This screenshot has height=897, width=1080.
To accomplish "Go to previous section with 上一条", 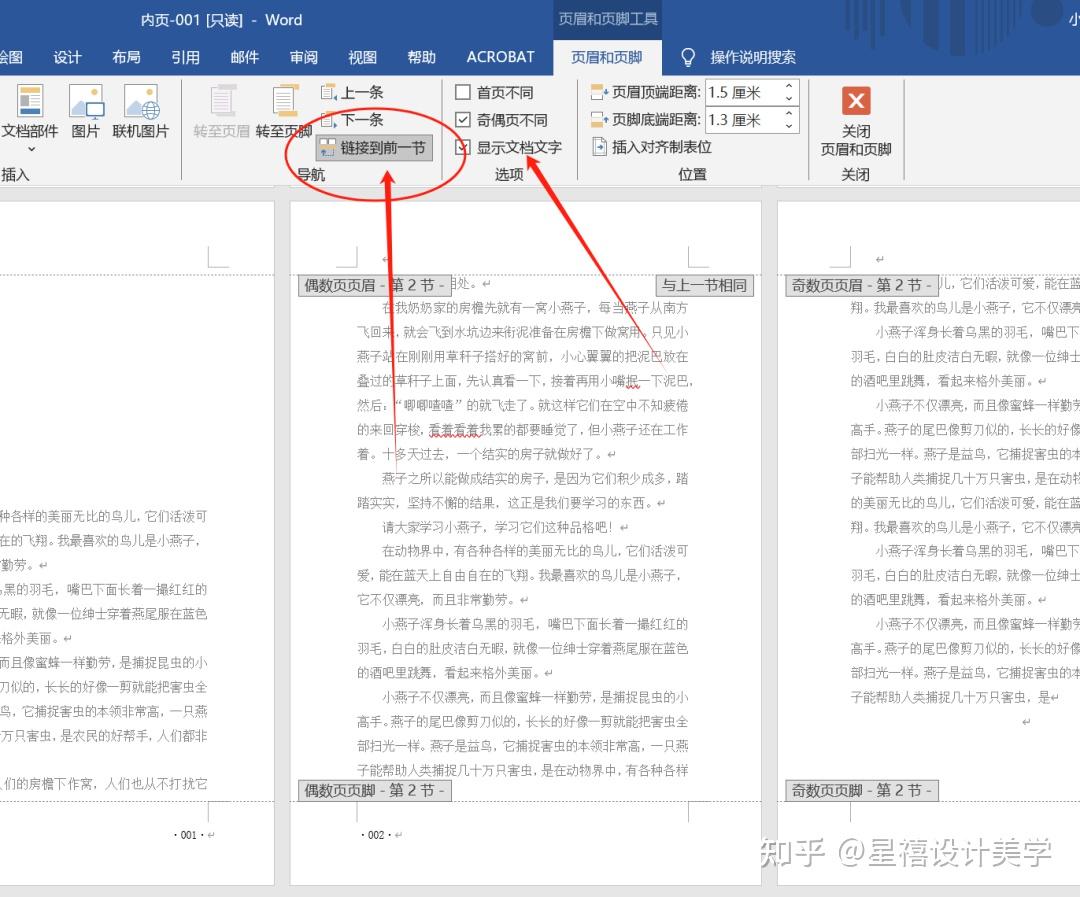I will point(352,93).
